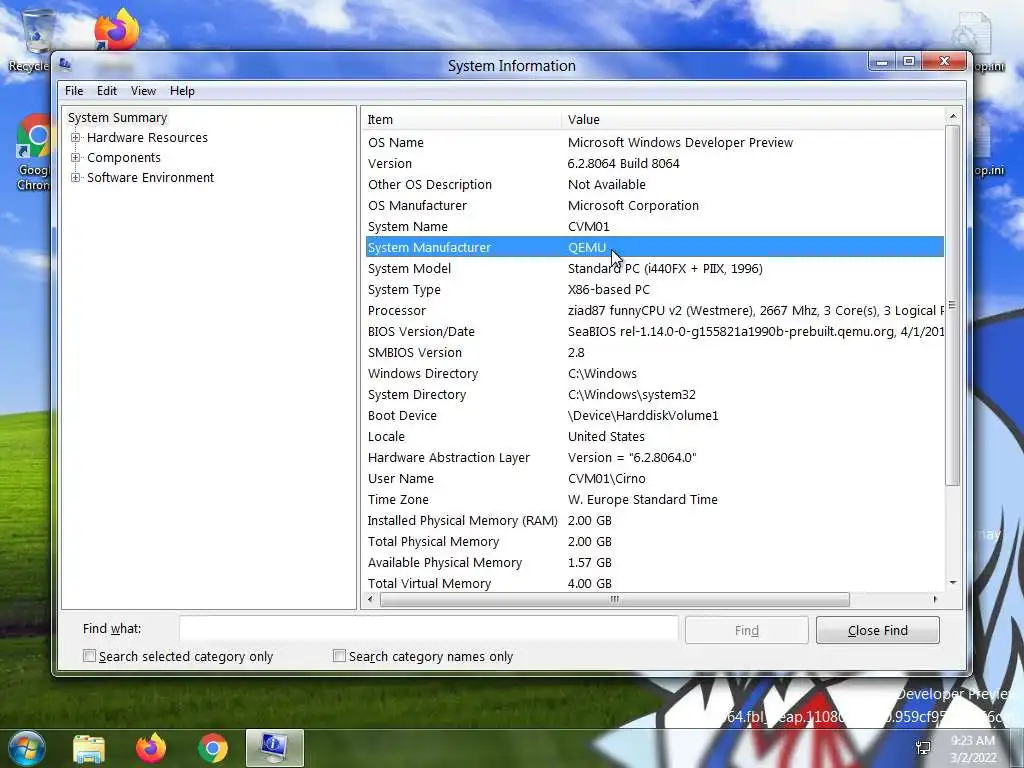
Task: Click the horizontal scrollbar right arrow
Action: tap(935, 599)
